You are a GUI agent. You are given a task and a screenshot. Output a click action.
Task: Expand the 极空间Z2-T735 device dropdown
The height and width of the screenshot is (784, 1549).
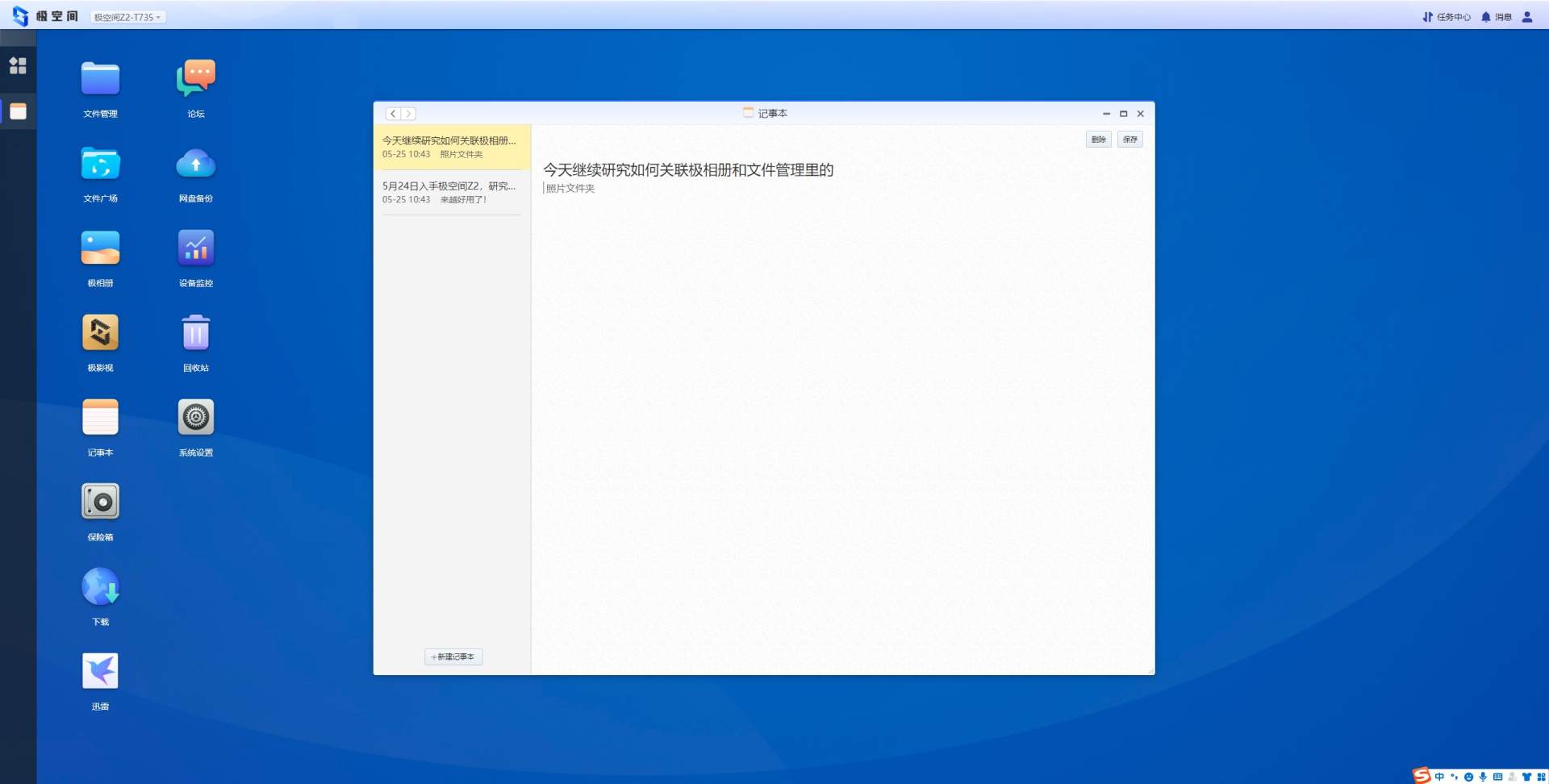(127, 17)
